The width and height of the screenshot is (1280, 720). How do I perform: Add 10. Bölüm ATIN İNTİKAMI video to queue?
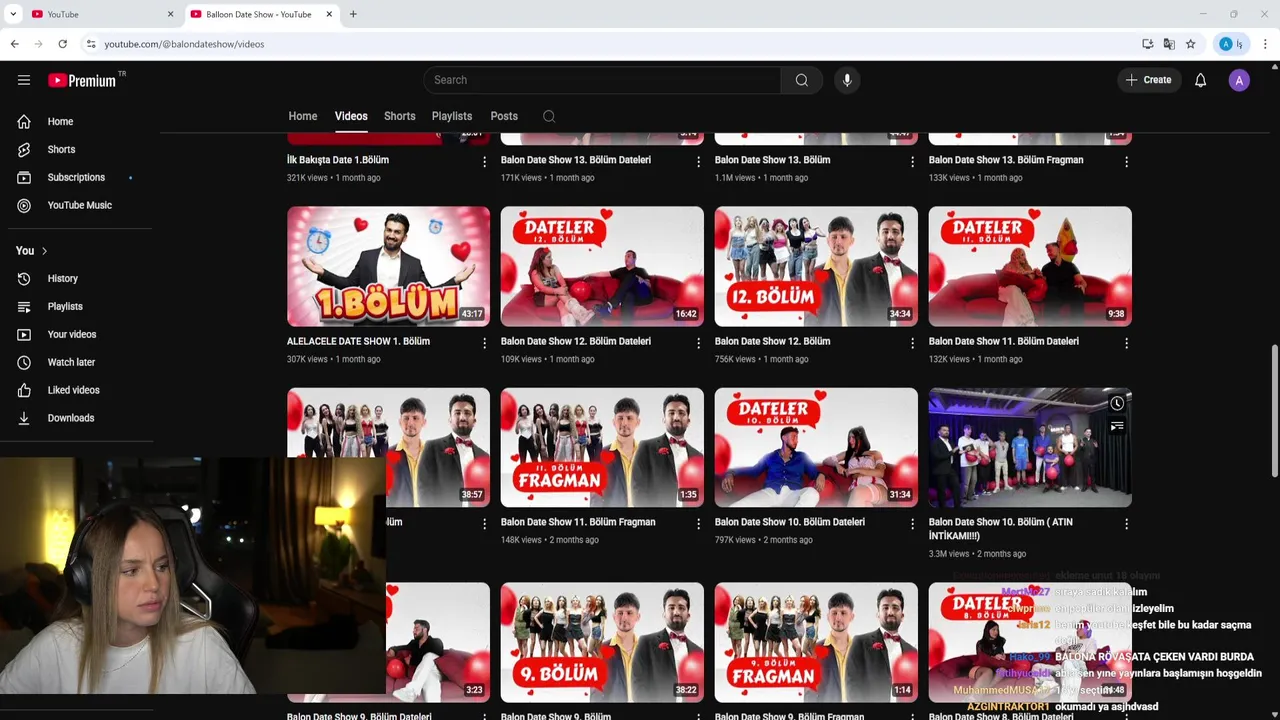tap(1116, 427)
